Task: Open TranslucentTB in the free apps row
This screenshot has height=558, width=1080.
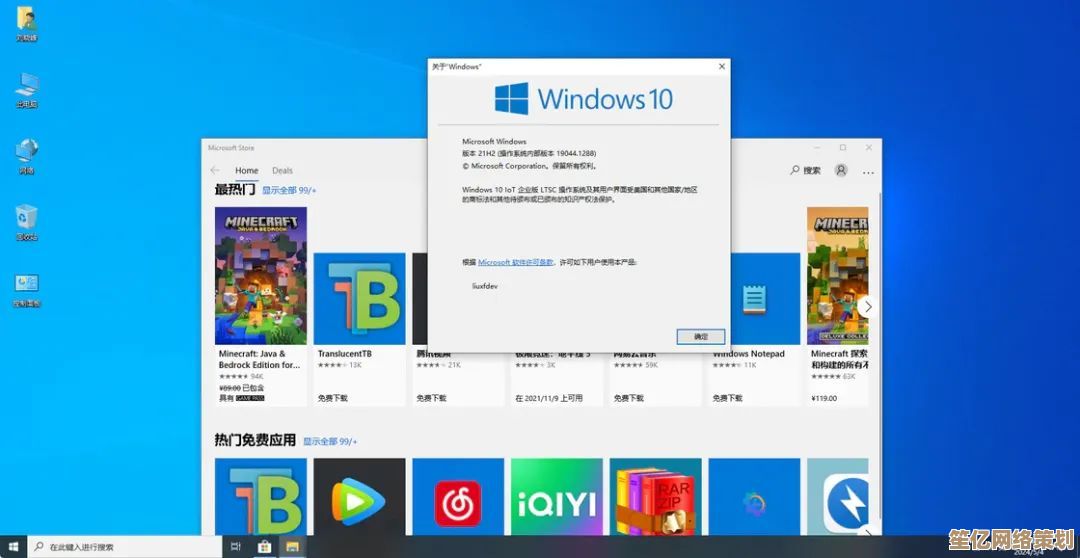Action: coord(261,497)
